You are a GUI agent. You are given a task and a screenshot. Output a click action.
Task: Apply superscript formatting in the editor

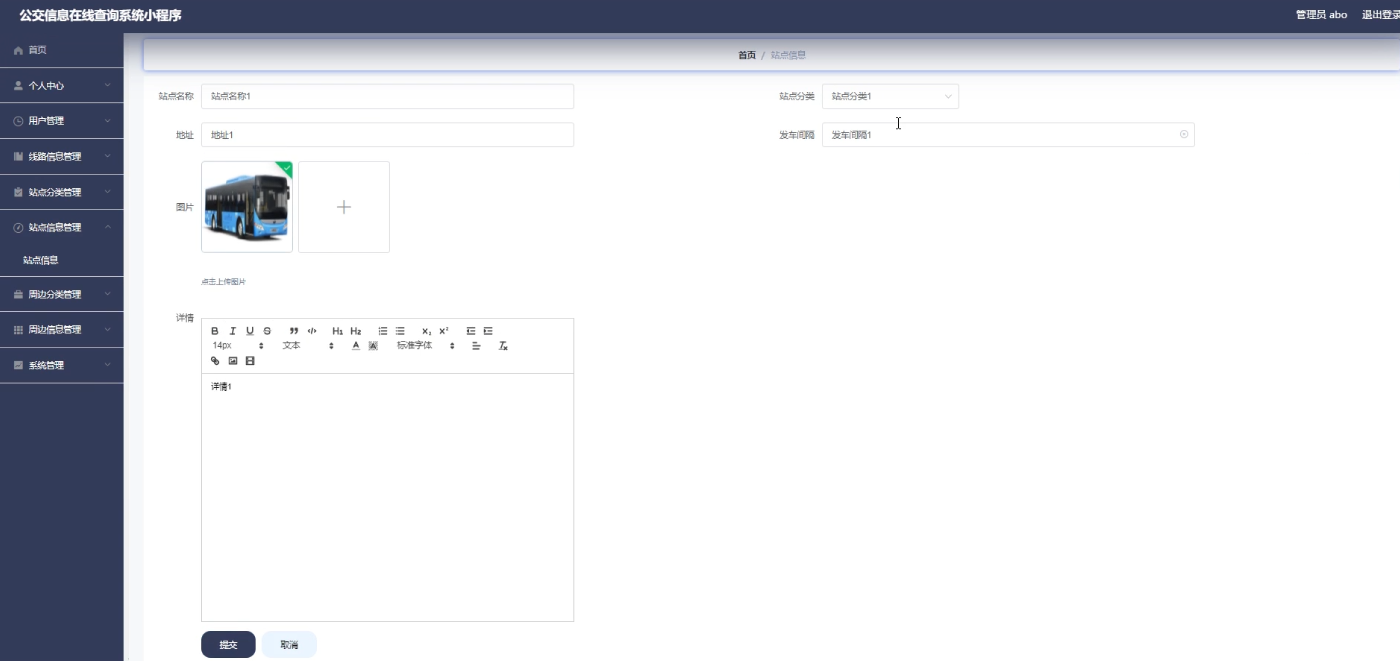tap(444, 330)
